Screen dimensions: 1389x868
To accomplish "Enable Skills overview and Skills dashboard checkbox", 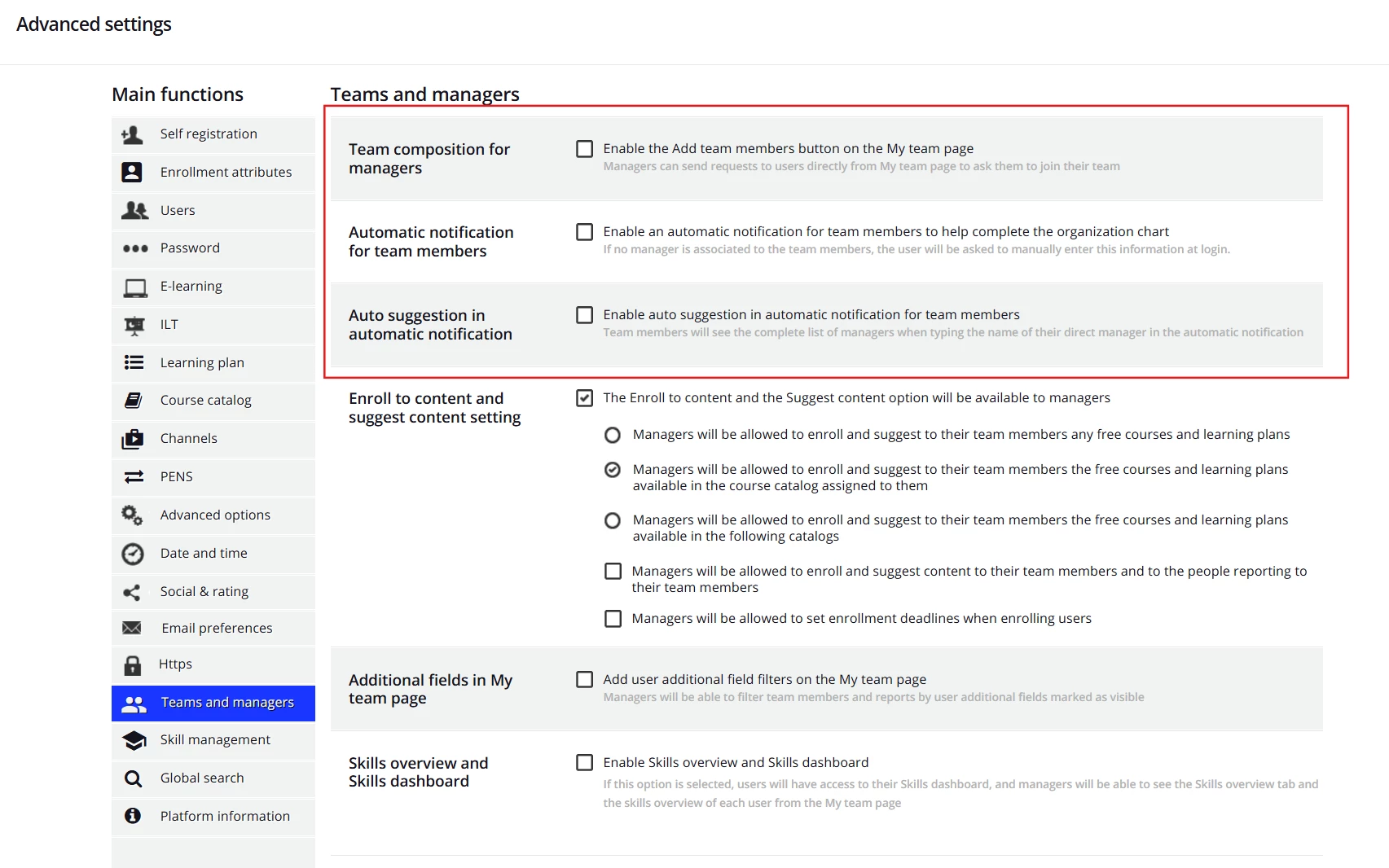I will coord(584,763).
